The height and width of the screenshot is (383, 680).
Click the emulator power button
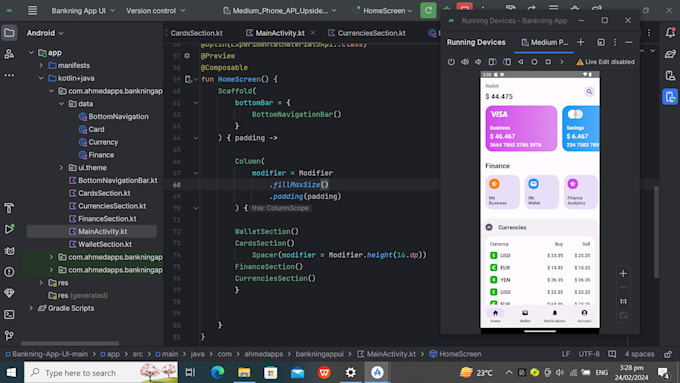click(x=451, y=62)
